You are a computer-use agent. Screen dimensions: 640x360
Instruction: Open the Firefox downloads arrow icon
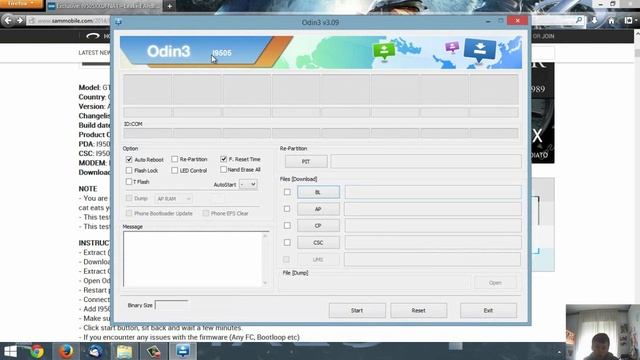[594, 20]
